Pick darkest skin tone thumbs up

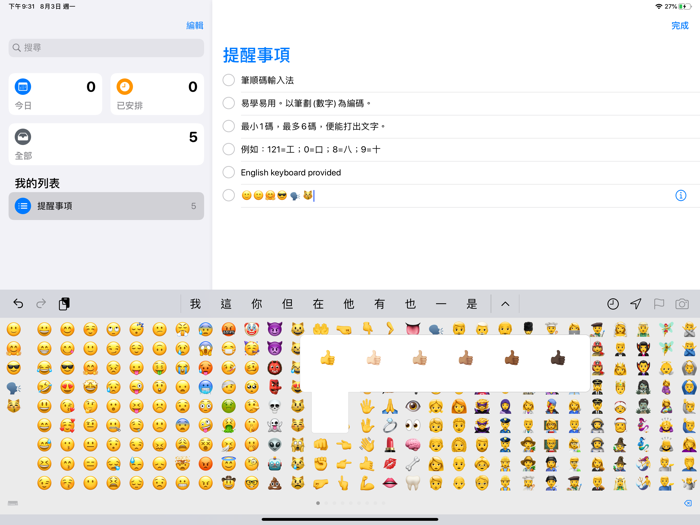coord(558,358)
